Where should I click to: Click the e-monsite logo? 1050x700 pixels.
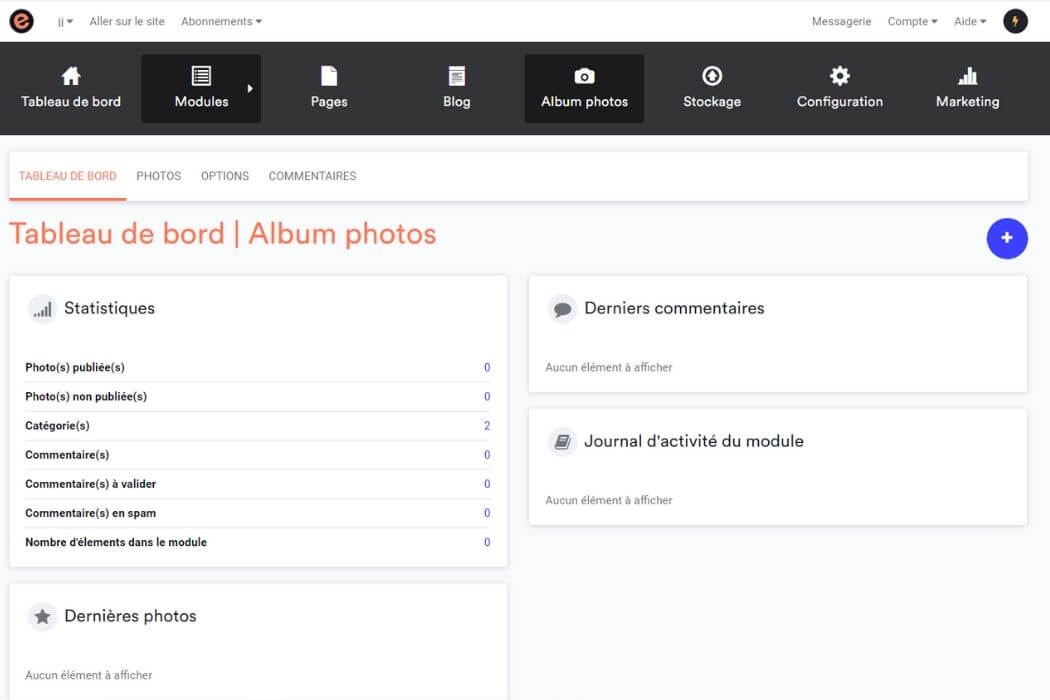tap(21, 20)
